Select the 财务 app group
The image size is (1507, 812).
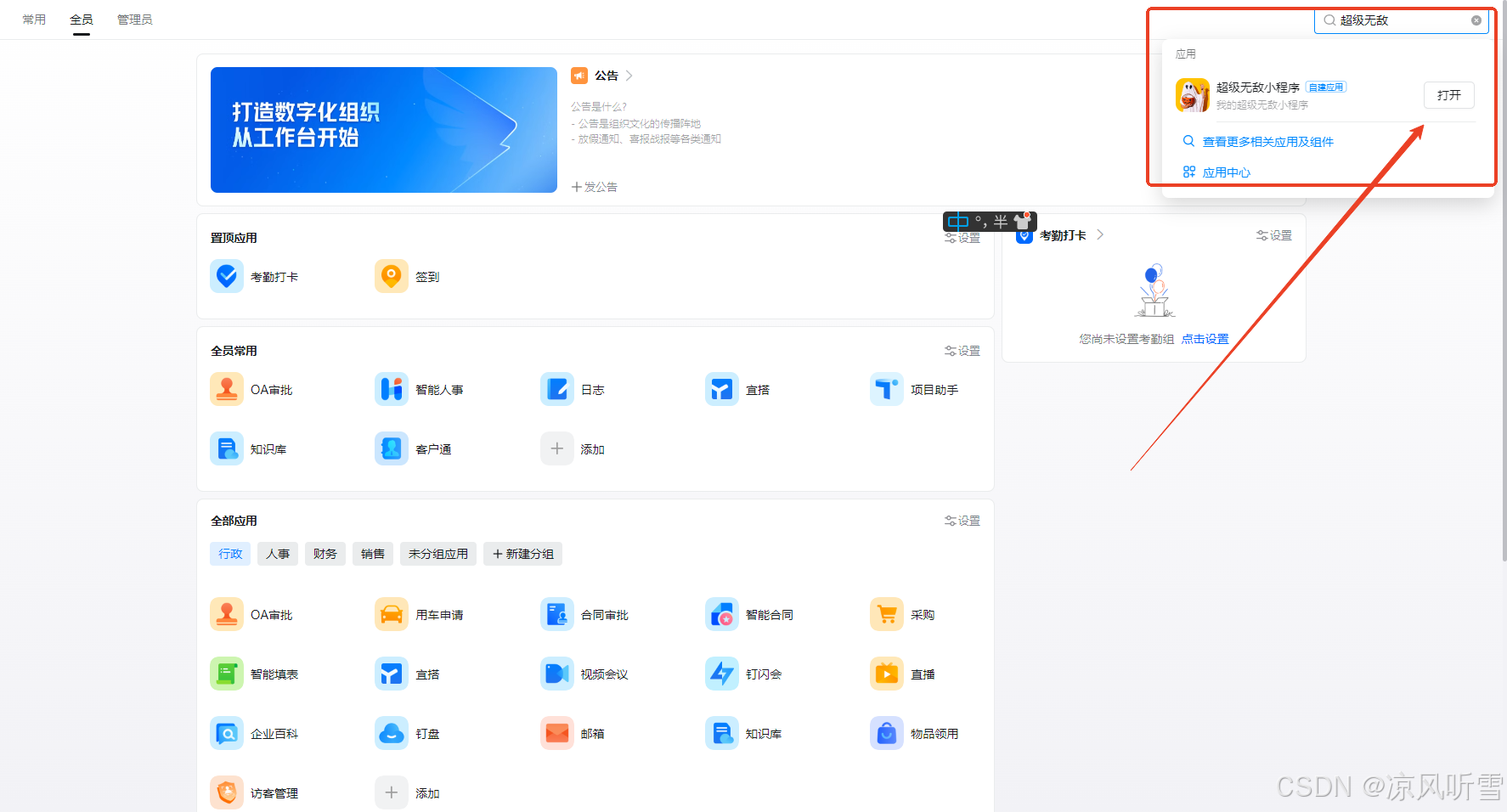click(325, 554)
